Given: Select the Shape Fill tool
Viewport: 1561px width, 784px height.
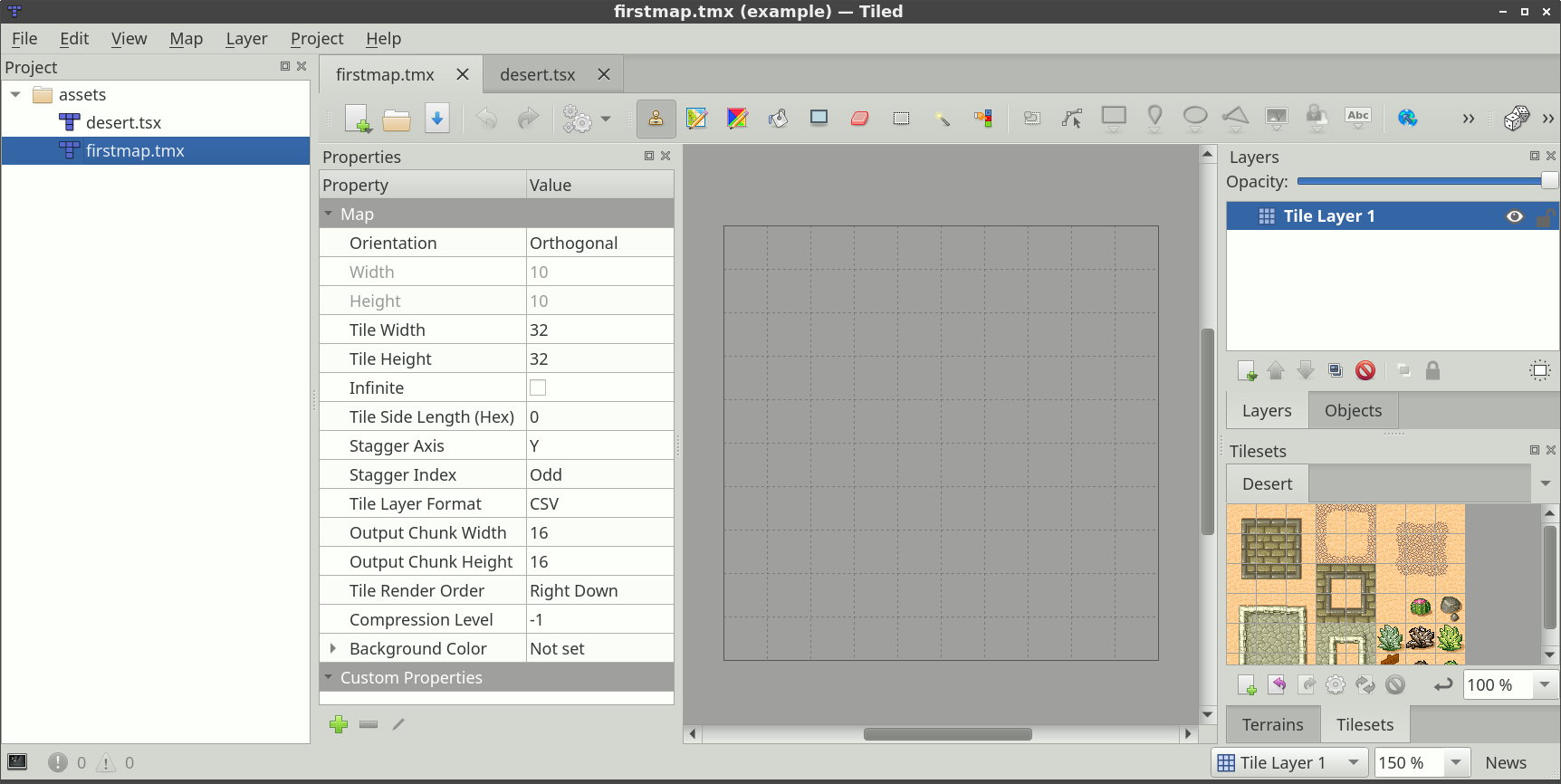Looking at the screenshot, I should (x=819, y=118).
